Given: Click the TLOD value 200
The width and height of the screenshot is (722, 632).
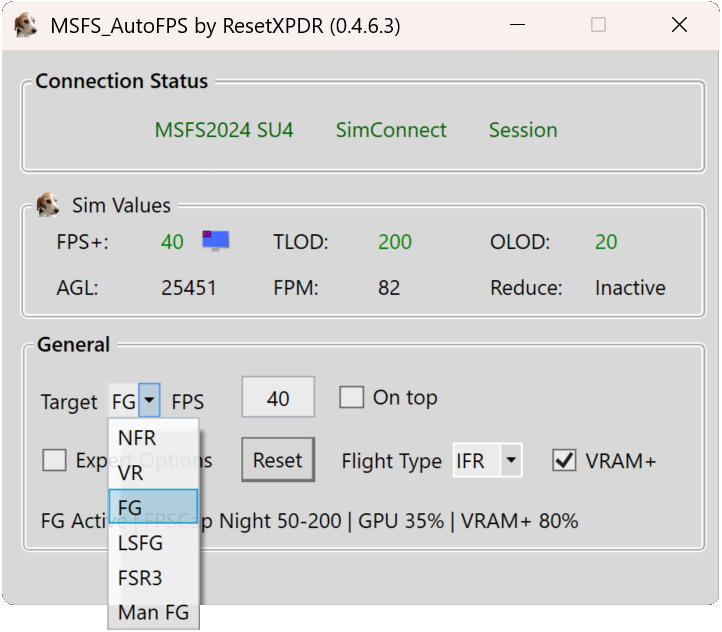Looking at the screenshot, I should 395,242.
